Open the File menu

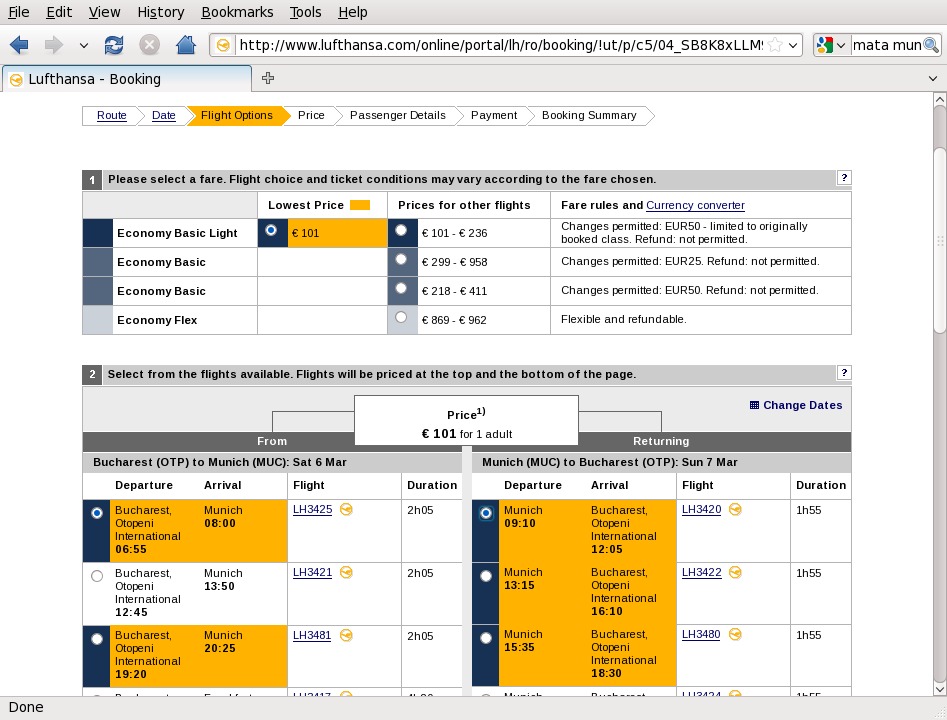click(x=19, y=12)
